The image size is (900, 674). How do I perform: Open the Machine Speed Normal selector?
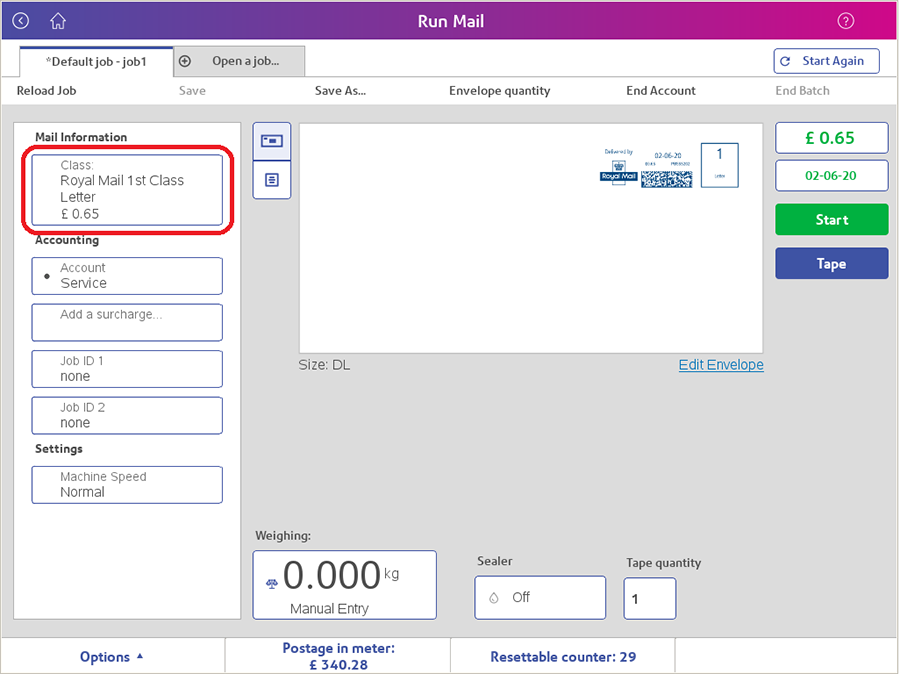(127, 485)
